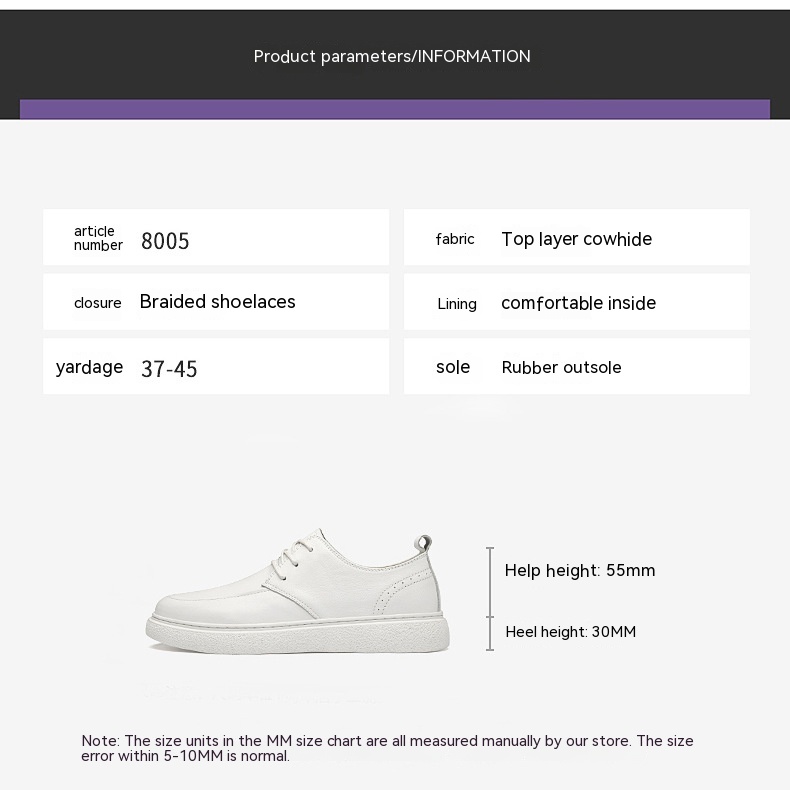
Task: Click the Rubber outsole text
Action: click(x=561, y=368)
